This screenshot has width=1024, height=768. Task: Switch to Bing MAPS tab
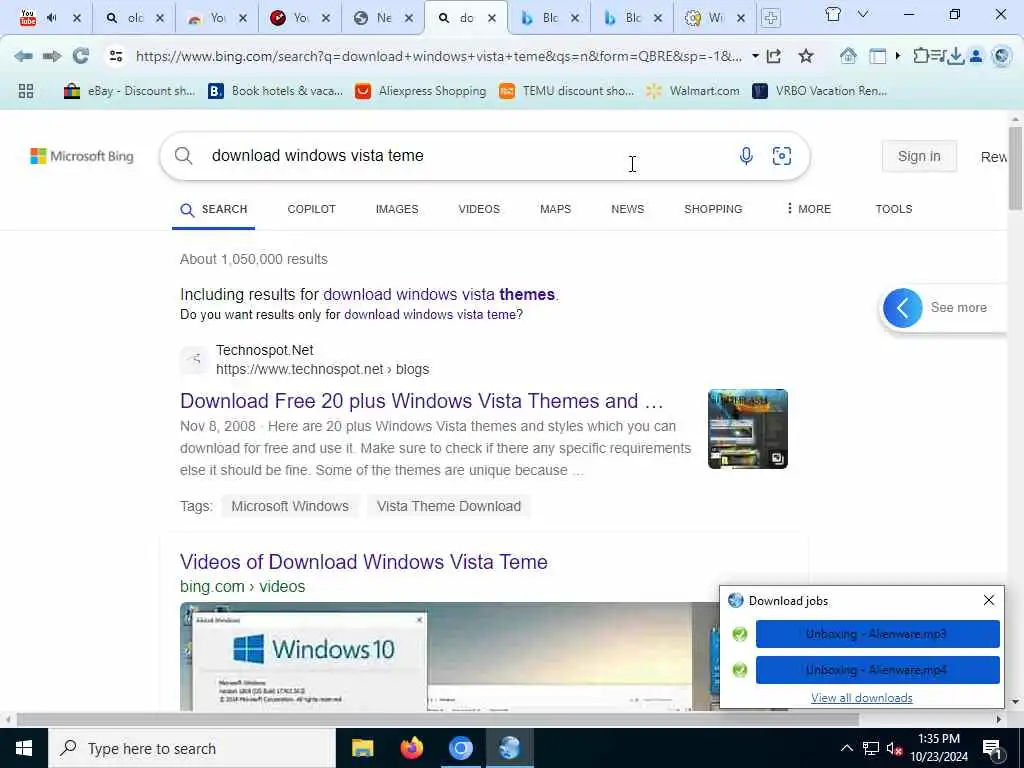coord(555,209)
